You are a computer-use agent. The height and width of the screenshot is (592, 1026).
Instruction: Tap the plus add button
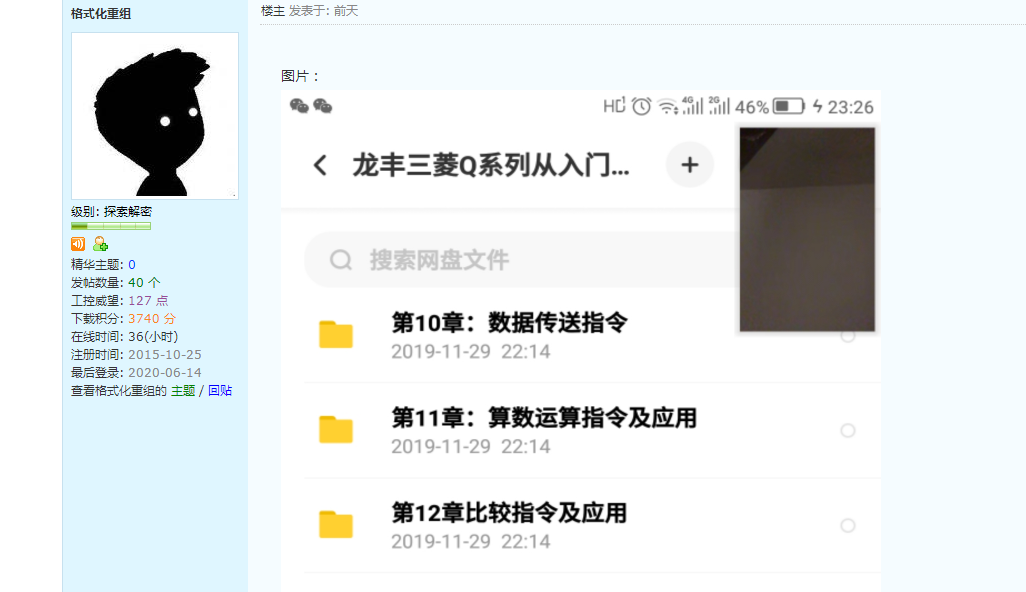coord(689,165)
